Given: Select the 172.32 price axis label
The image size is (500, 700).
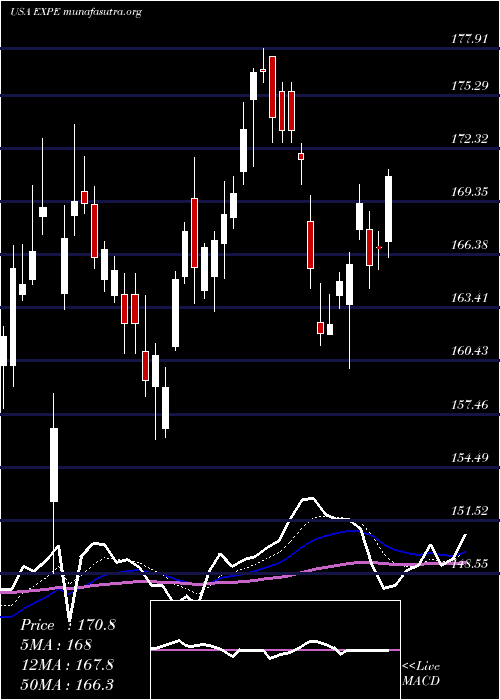Looking at the screenshot, I should (468, 139).
